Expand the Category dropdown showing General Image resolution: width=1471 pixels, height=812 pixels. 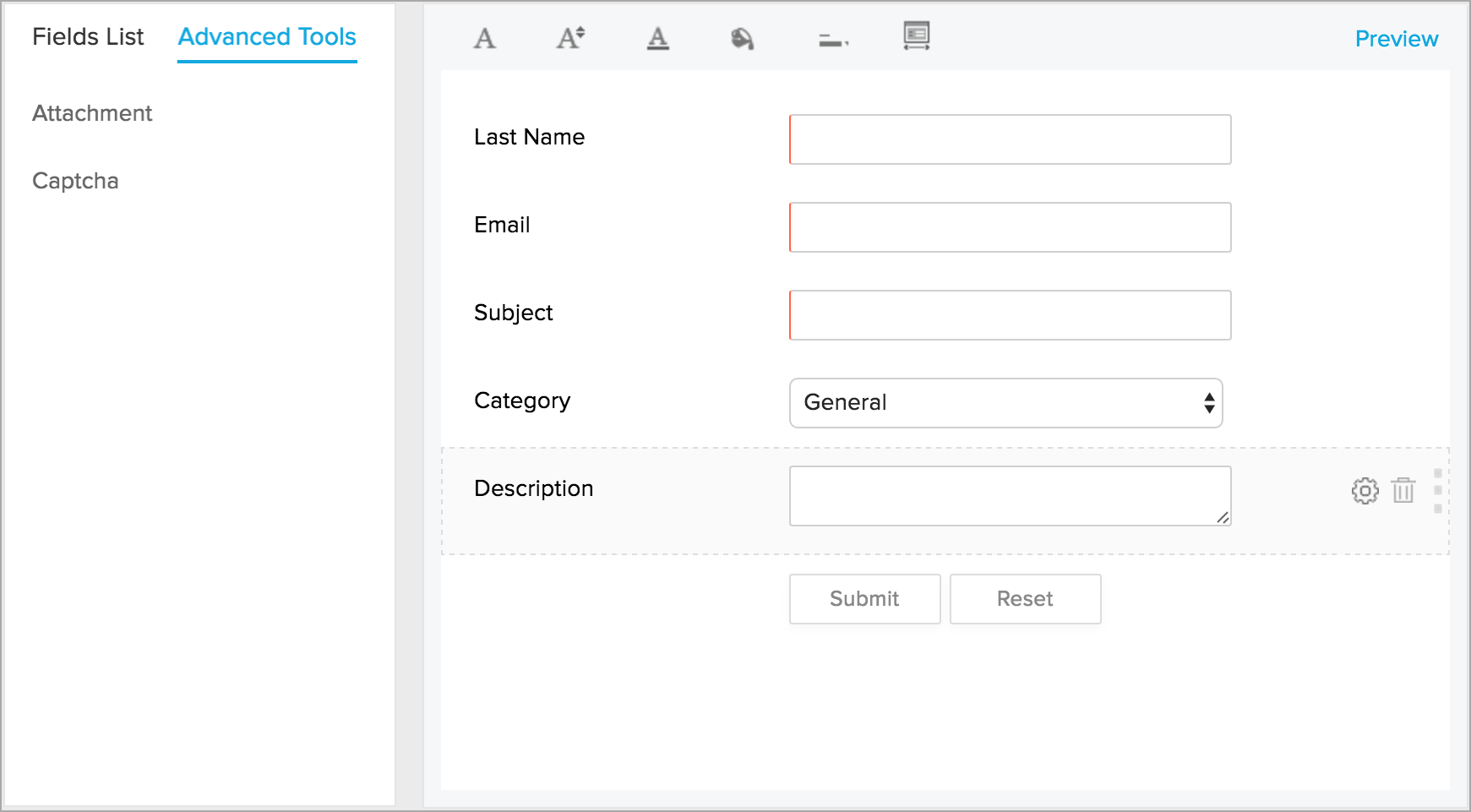tap(1005, 403)
